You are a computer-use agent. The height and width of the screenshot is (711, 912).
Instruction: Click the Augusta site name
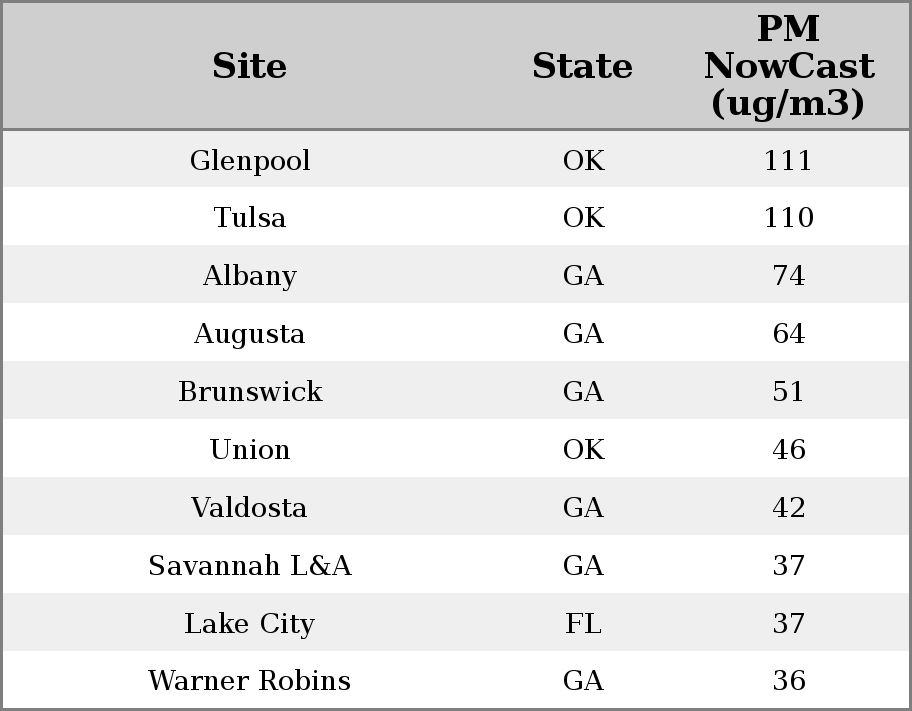250,334
